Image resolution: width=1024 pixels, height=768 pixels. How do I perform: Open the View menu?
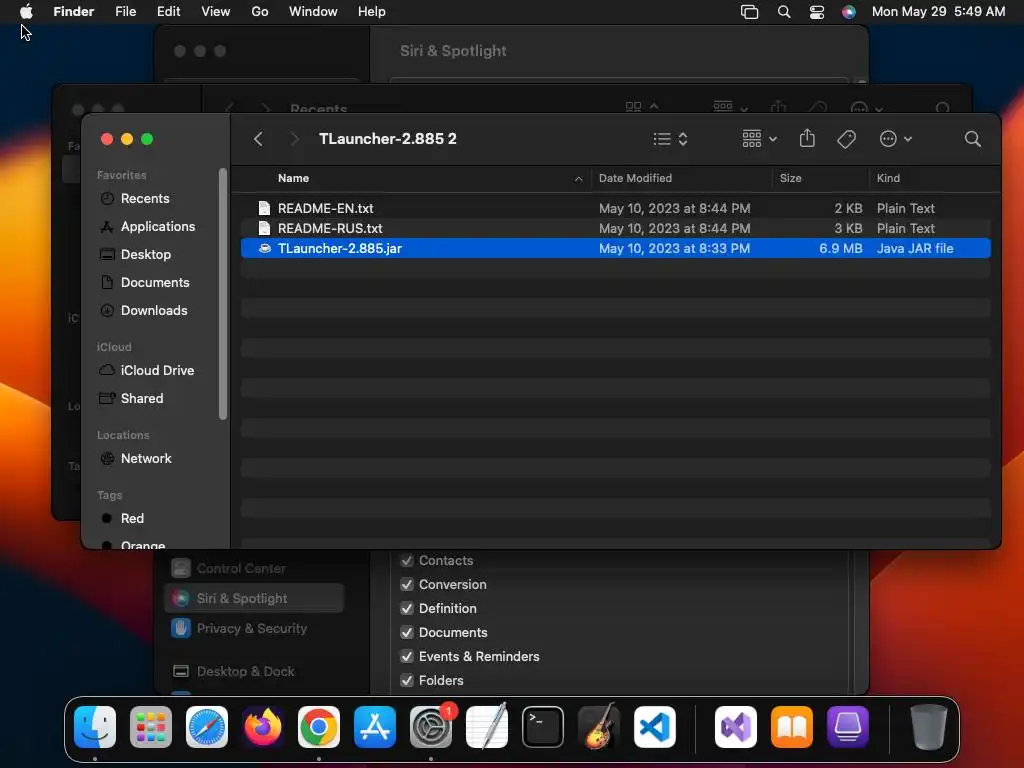(x=216, y=11)
